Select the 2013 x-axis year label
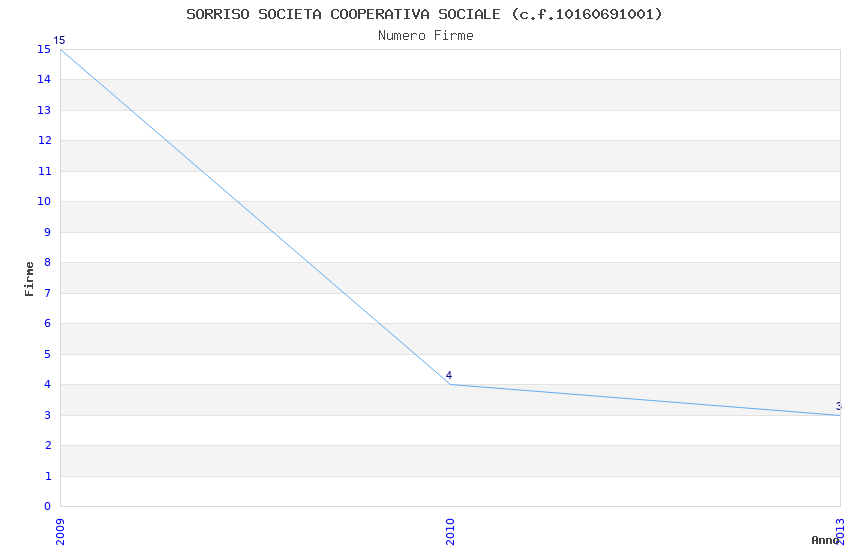This screenshot has width=850, height=550. (840, 532)
